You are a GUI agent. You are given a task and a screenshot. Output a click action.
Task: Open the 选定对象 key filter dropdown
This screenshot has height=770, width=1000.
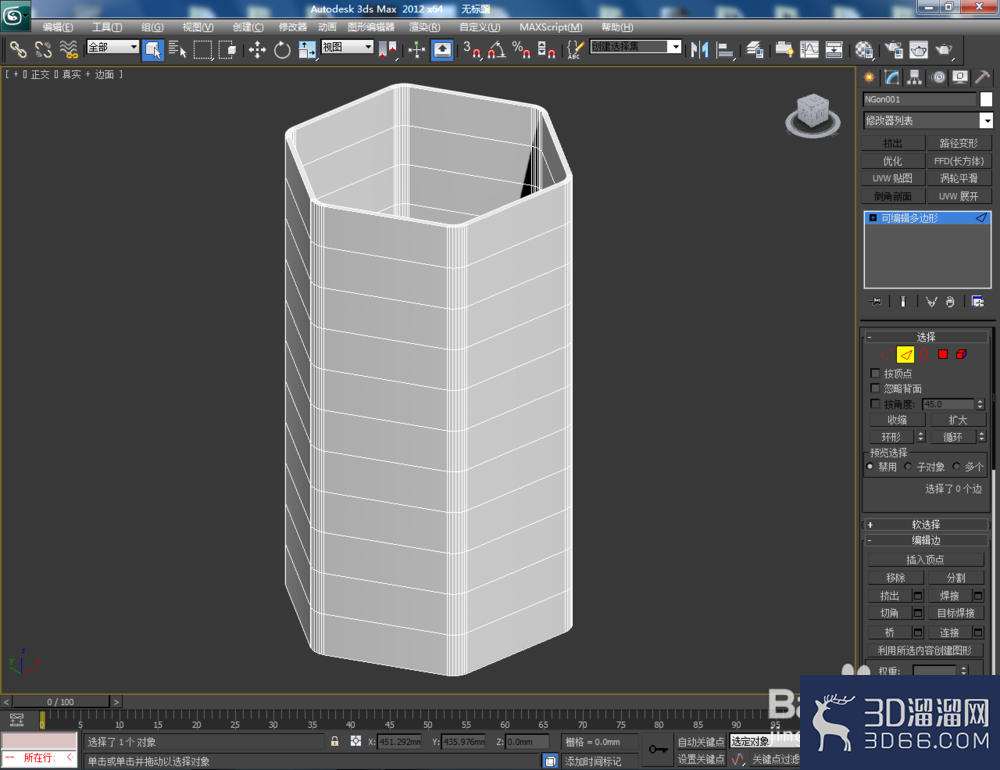click(x=765, y=741)
